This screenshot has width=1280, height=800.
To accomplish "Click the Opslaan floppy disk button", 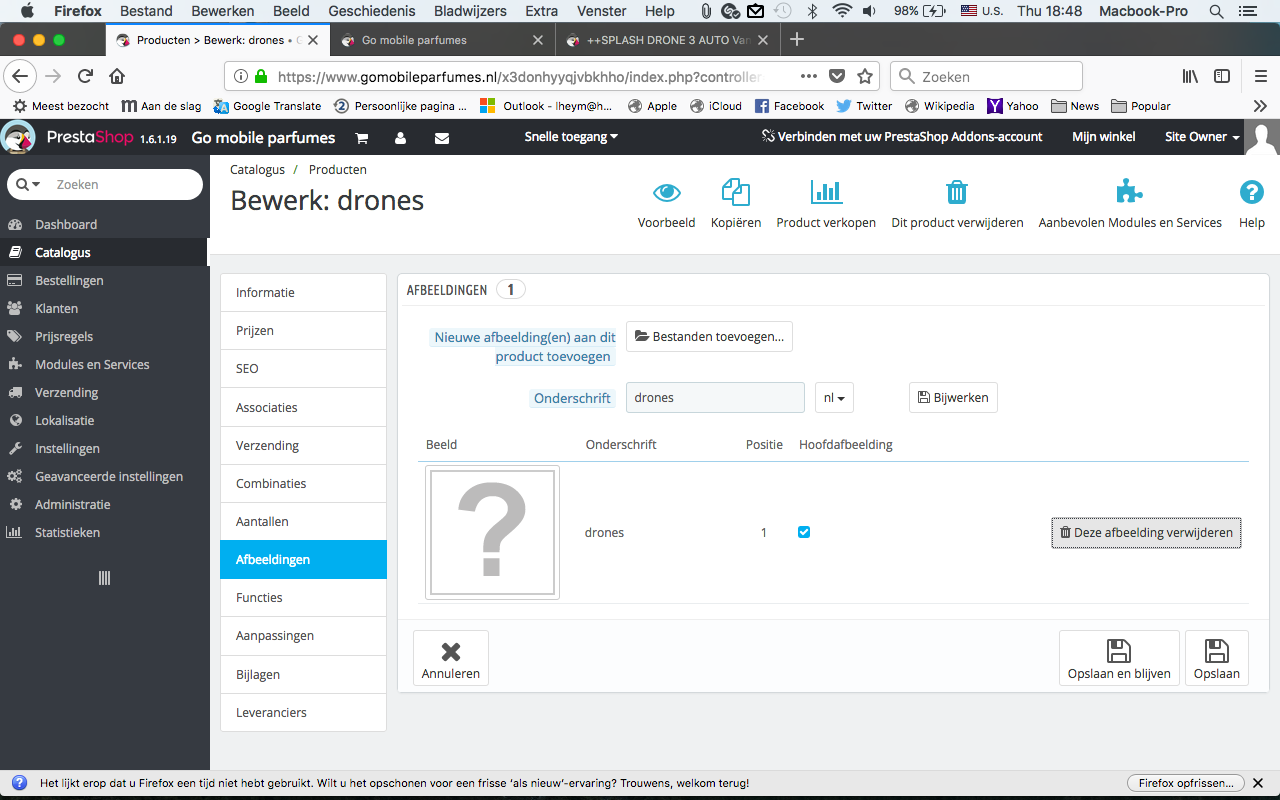I will (x=1217, y=658).
